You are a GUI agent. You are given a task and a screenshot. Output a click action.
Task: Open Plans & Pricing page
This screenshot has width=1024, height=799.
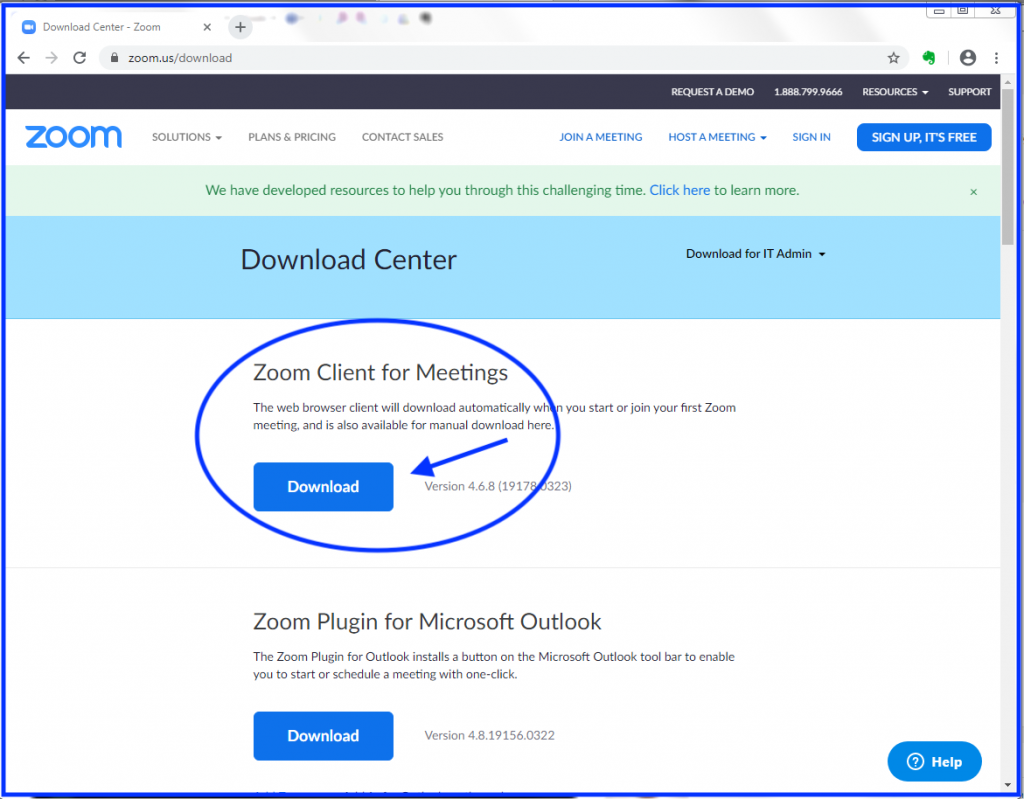(291, 137)
